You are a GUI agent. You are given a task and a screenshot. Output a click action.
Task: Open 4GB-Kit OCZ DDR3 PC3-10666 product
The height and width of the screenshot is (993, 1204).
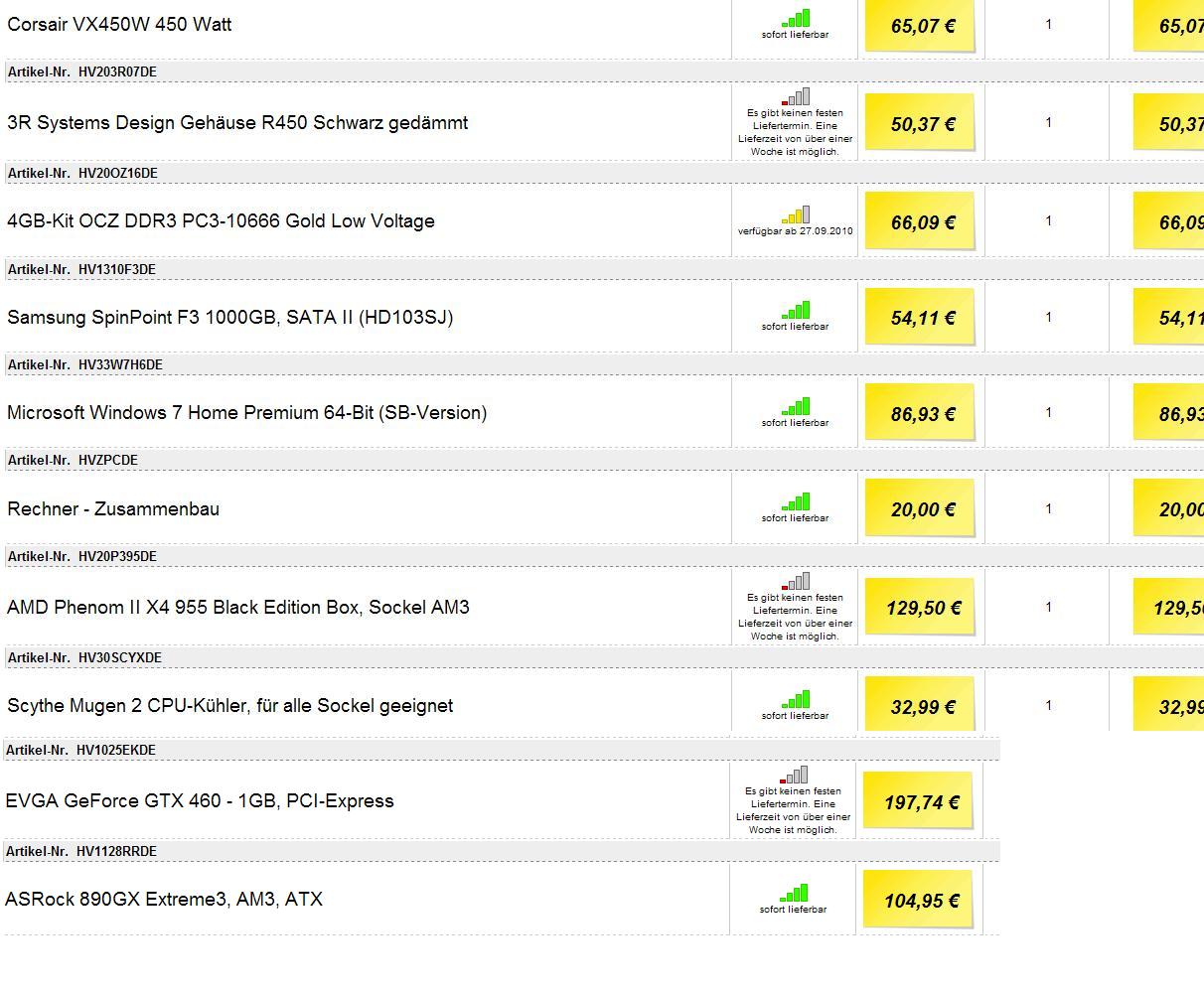coord(221,221)
